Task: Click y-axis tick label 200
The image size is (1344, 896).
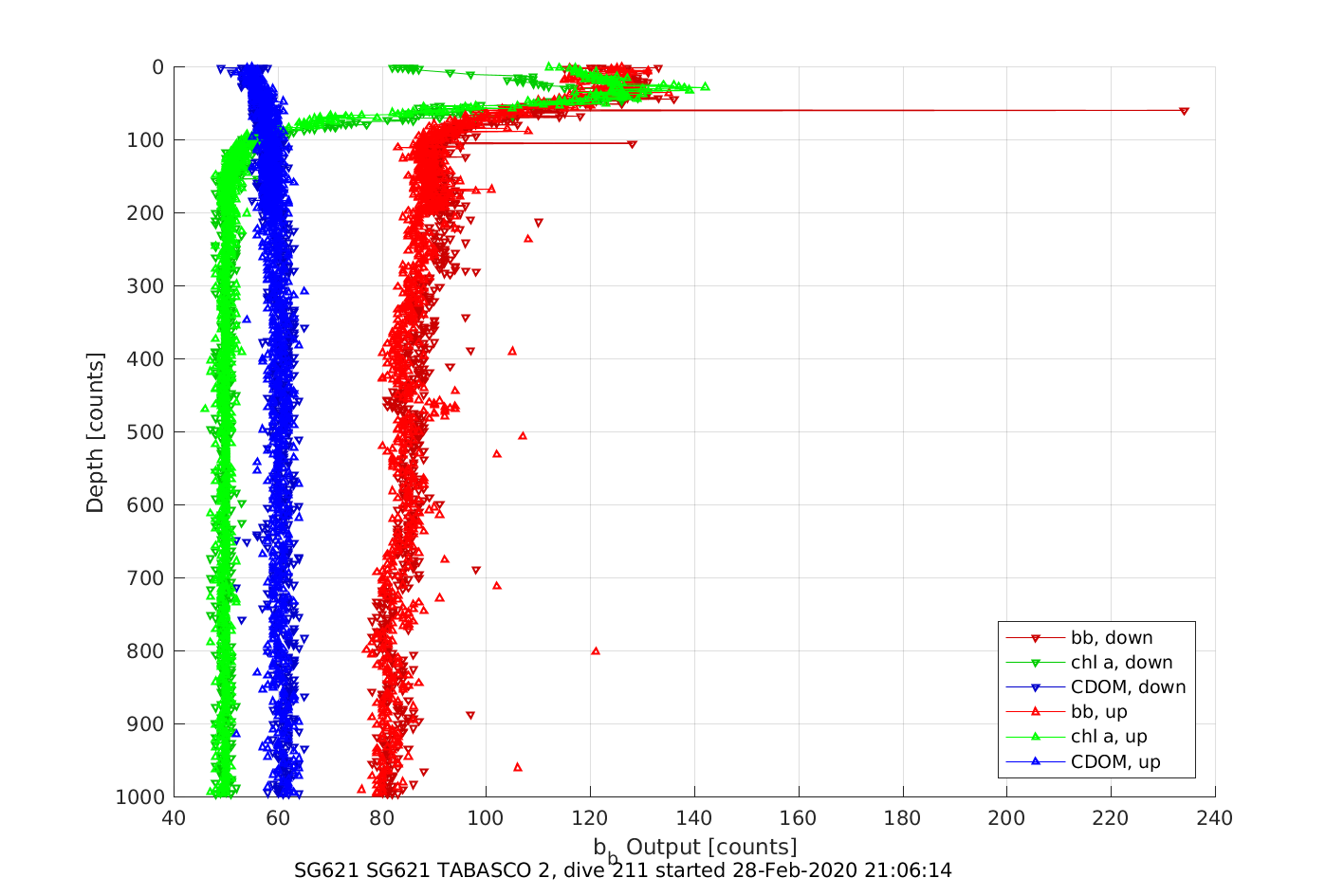Action: point(146,213)
